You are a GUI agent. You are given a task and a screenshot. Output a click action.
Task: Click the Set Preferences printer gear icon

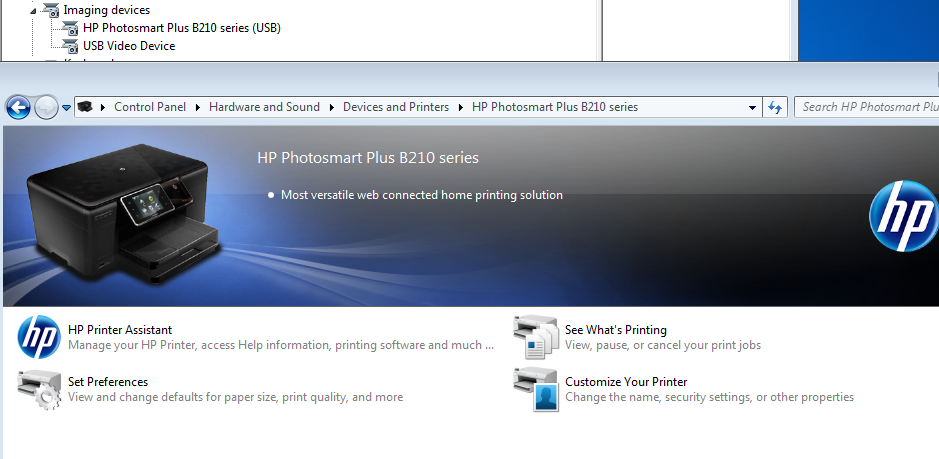[x=39, y=389]
